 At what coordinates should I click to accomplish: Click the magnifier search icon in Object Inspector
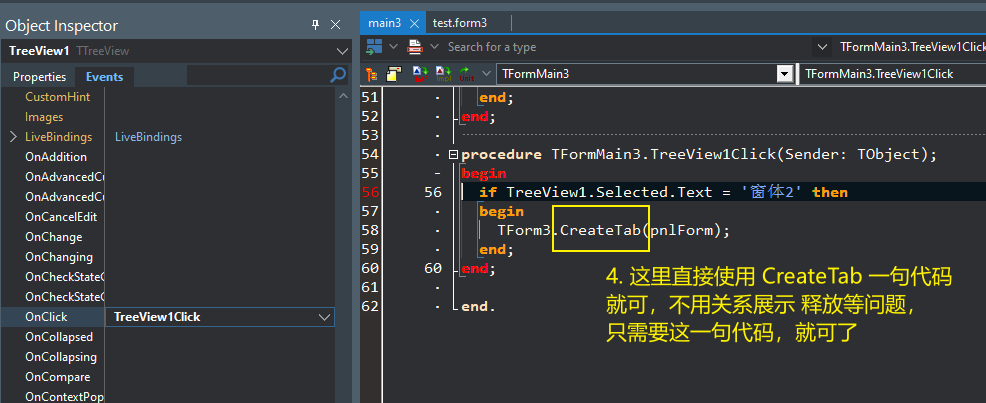pyautogui.click(x=338, y=75)
